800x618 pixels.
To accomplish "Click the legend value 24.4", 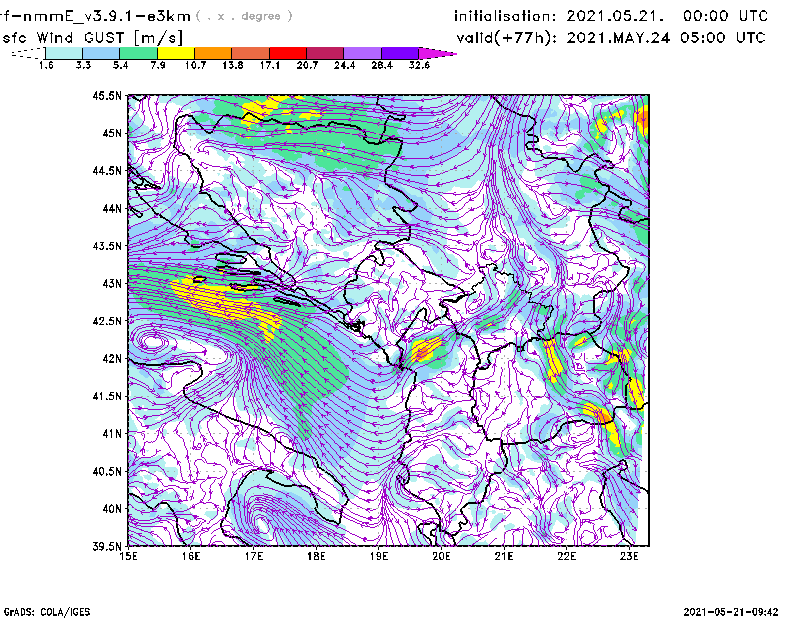I will [344, 65].
